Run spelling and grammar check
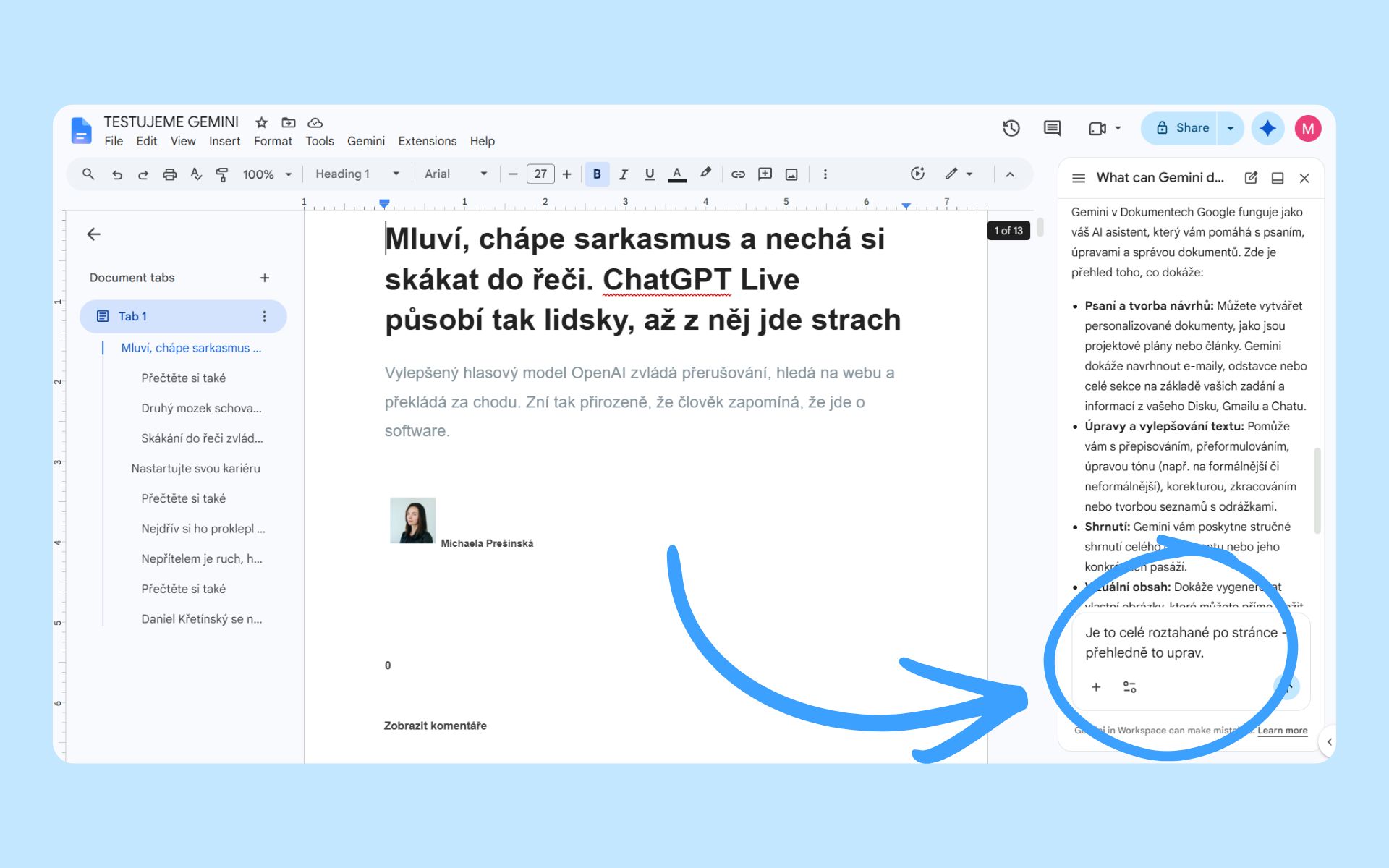Image resolution: width=1389 pixels, height=868 pixels. point(195,174)
